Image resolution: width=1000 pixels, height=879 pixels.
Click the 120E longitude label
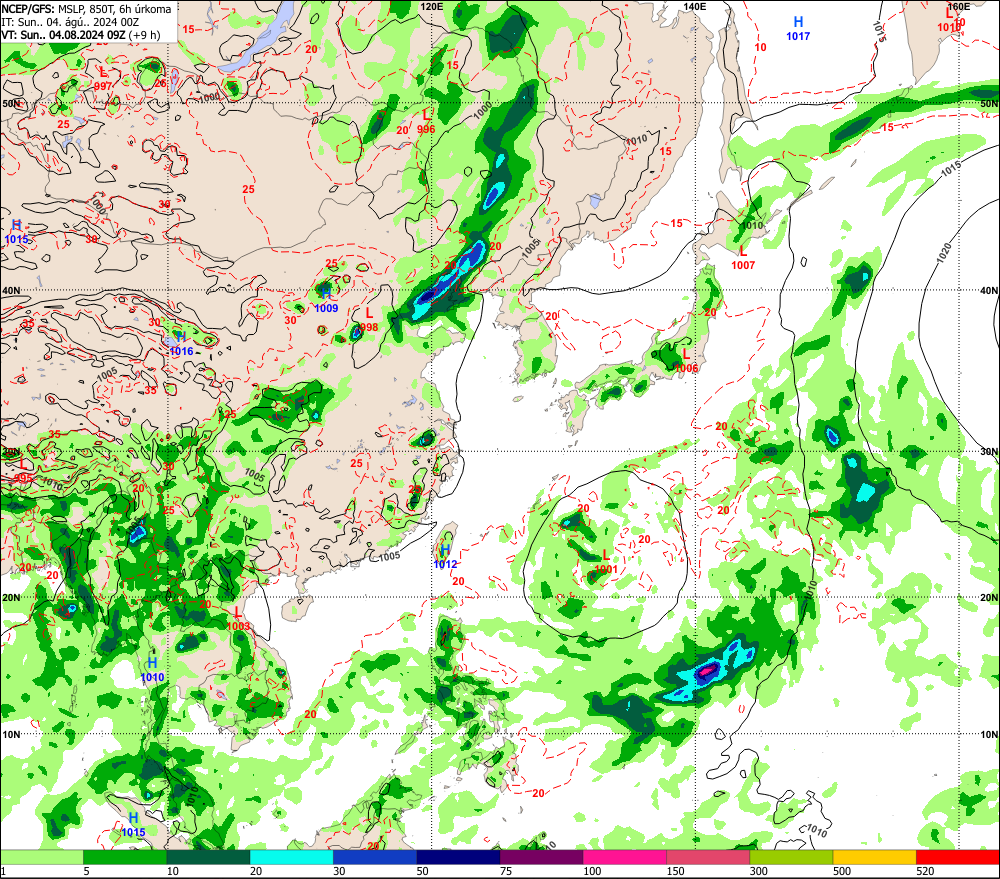coord(432,6)
